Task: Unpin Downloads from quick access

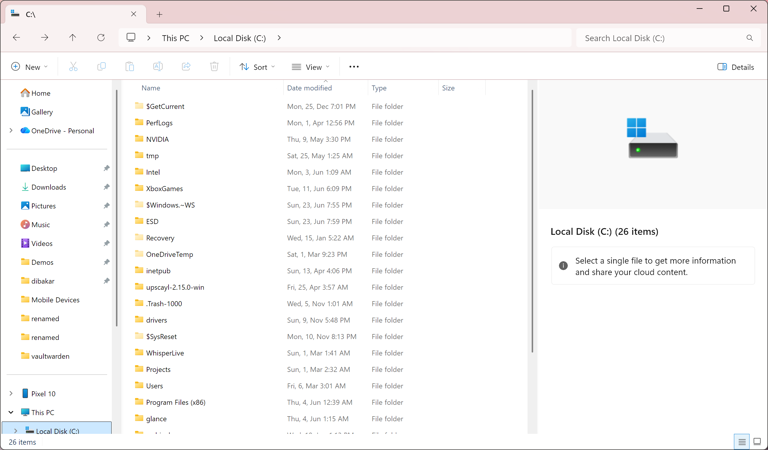Action: coord(106,187)
